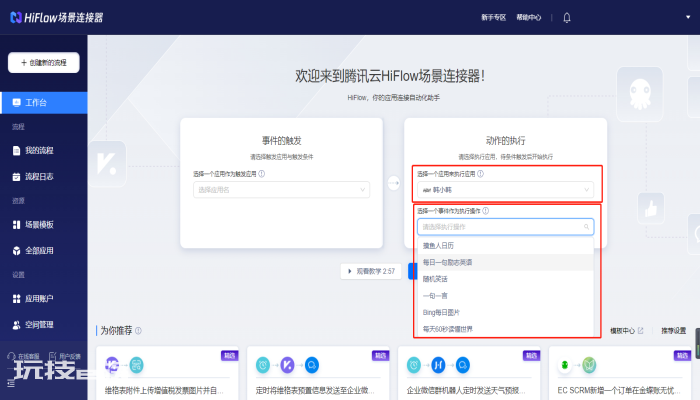Click the HiFlow logo in header
The image size is (700, 400).
57,17
